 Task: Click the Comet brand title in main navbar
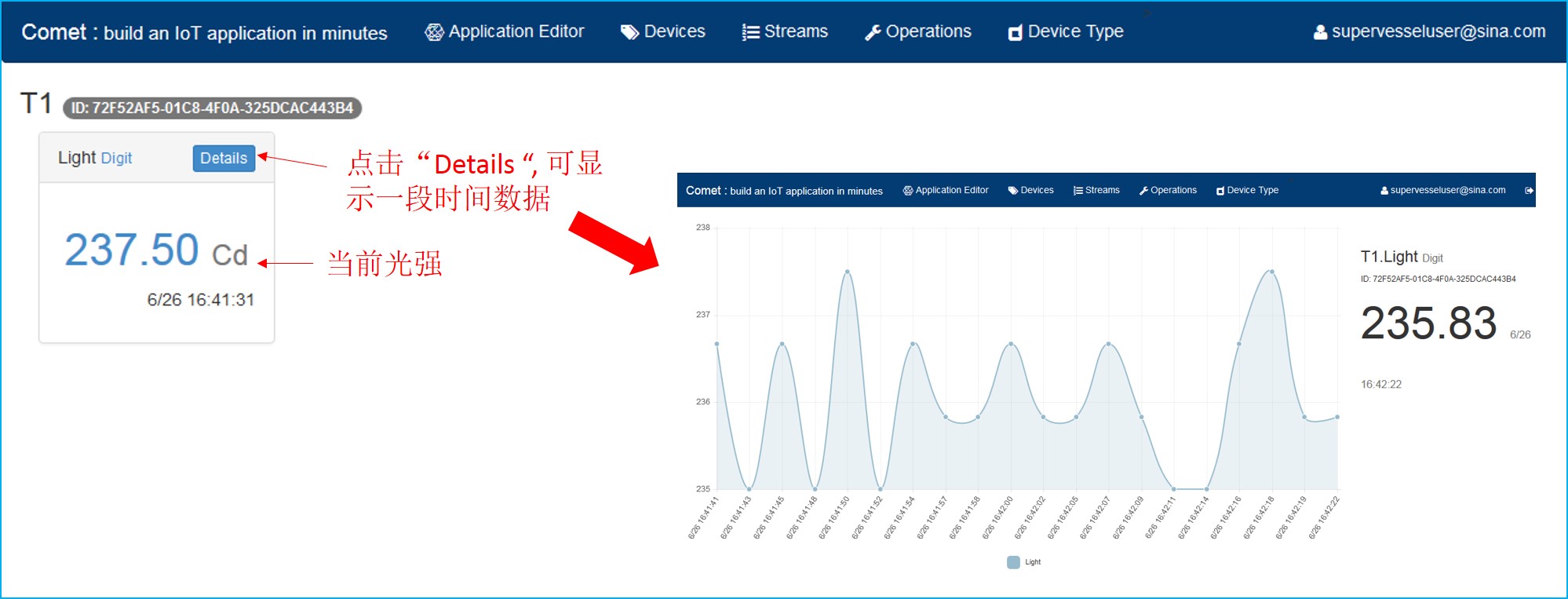pos(204,32)
